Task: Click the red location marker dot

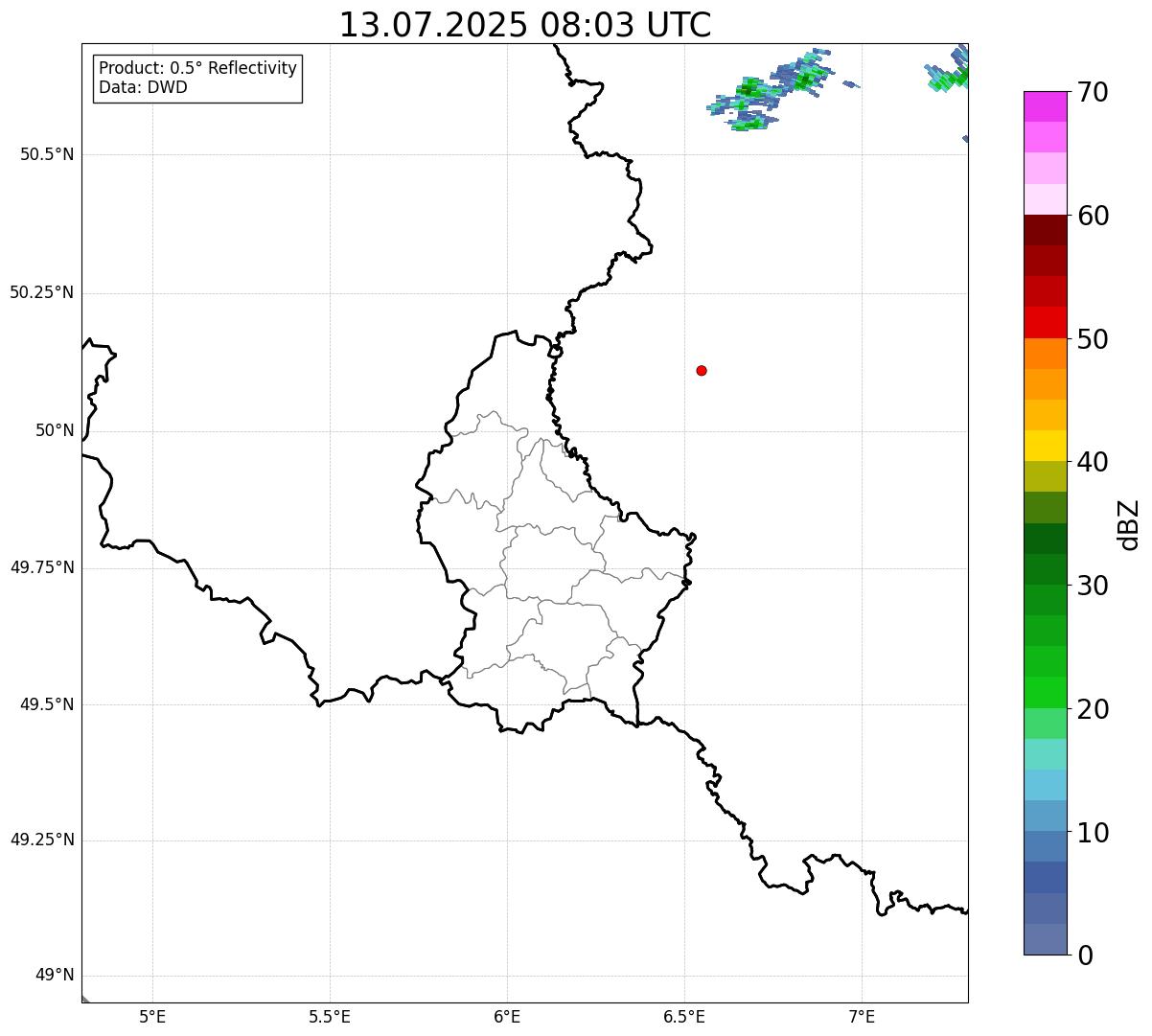Action: pyautogui.click(x=702, y=370)
